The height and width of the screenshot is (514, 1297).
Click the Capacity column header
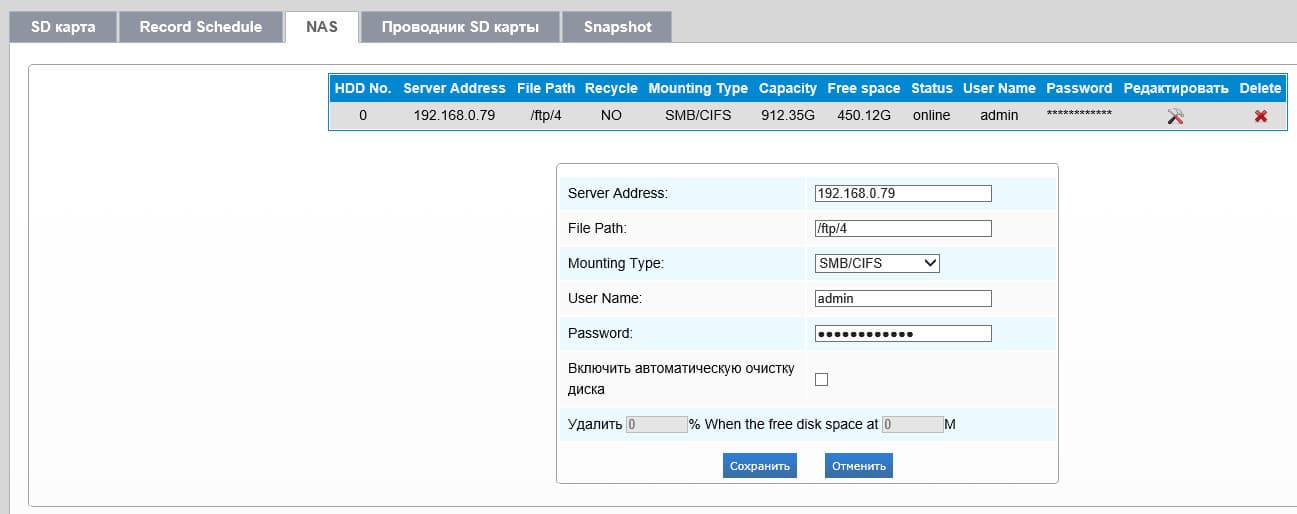point(787,88)
